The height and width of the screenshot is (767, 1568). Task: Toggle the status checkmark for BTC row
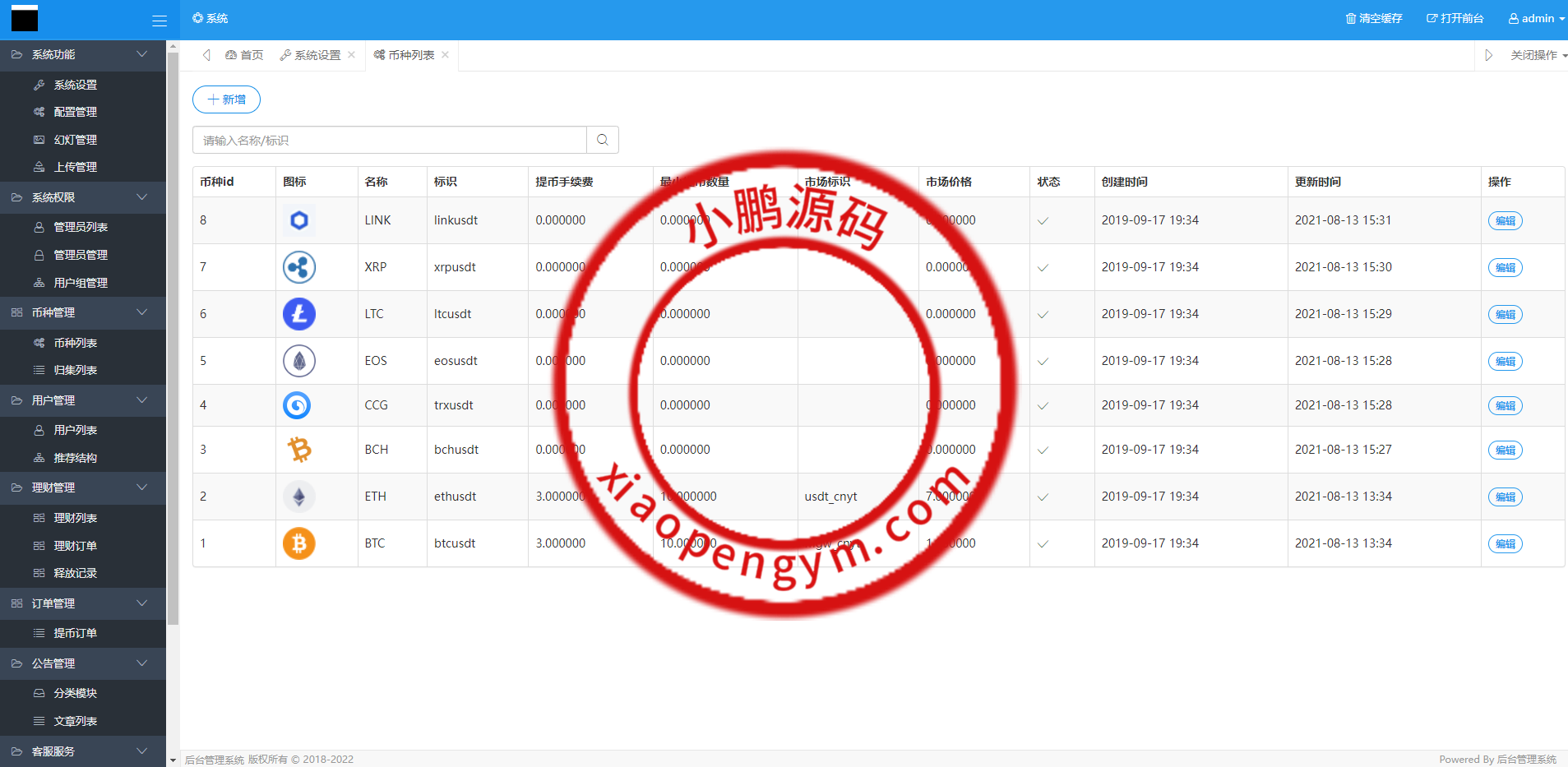(x=1043, y=544)
